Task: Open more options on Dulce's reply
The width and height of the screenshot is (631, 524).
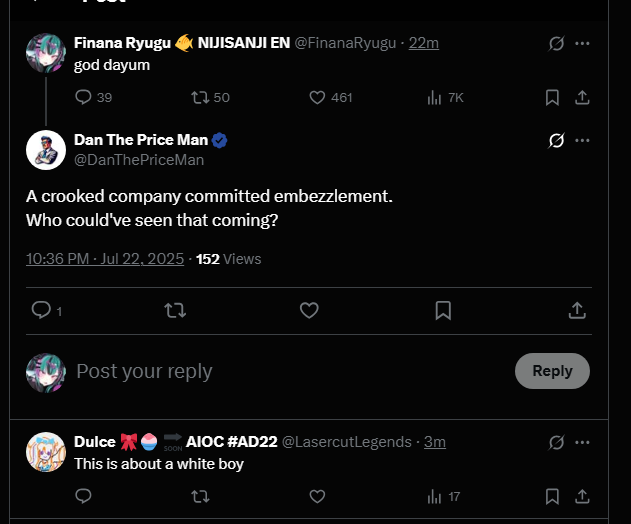Action: click(582, 442)
